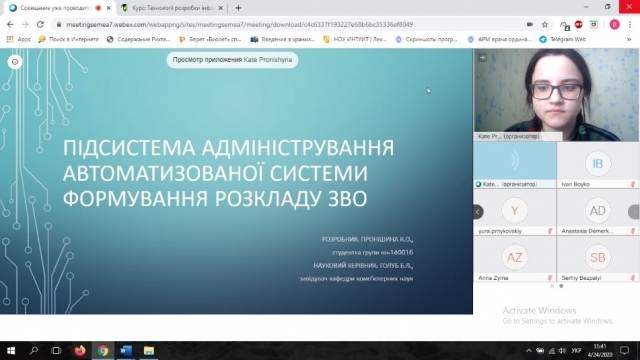Open a new browser tab

(x=238, y=8)
